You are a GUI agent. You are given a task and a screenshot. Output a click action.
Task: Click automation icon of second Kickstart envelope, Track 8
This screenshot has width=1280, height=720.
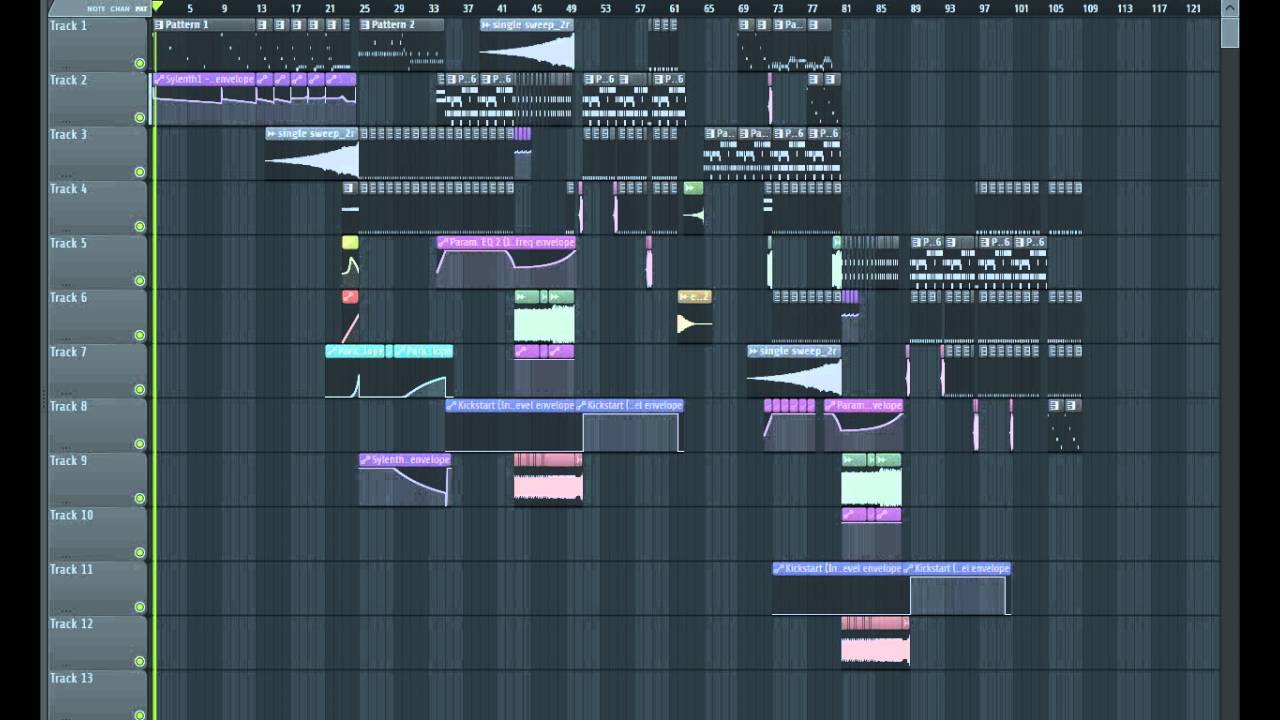point(581,406)
